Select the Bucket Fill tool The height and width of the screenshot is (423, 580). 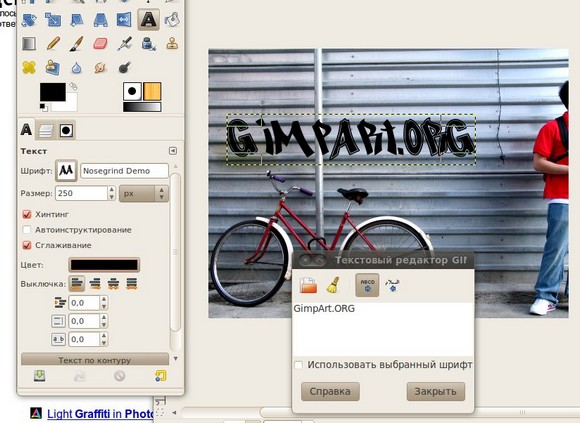(x=172, y=20)
